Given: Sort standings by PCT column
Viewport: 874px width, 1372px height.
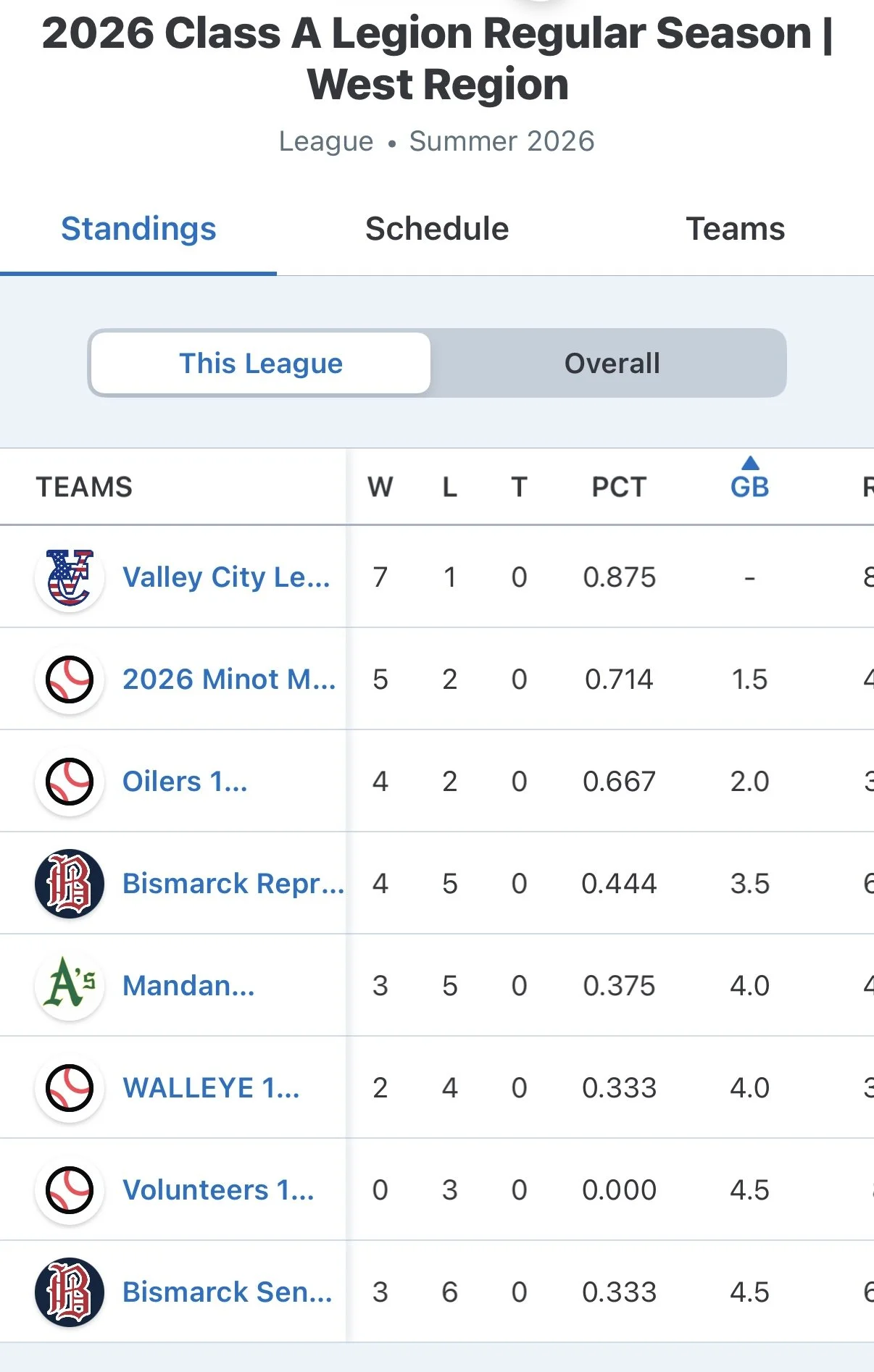Looking at the screenshot, I should pyautogui.click(x=619, y=487).
